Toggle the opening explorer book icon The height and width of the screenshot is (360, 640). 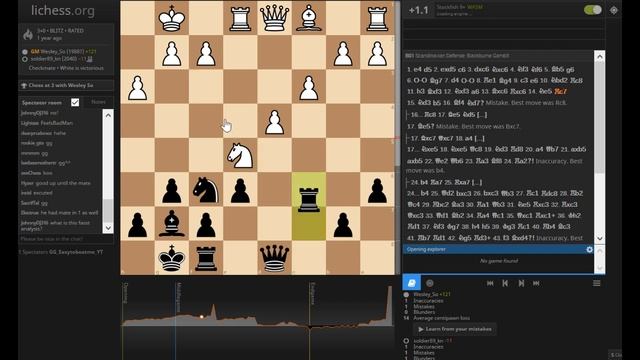[x=411, y=283]
